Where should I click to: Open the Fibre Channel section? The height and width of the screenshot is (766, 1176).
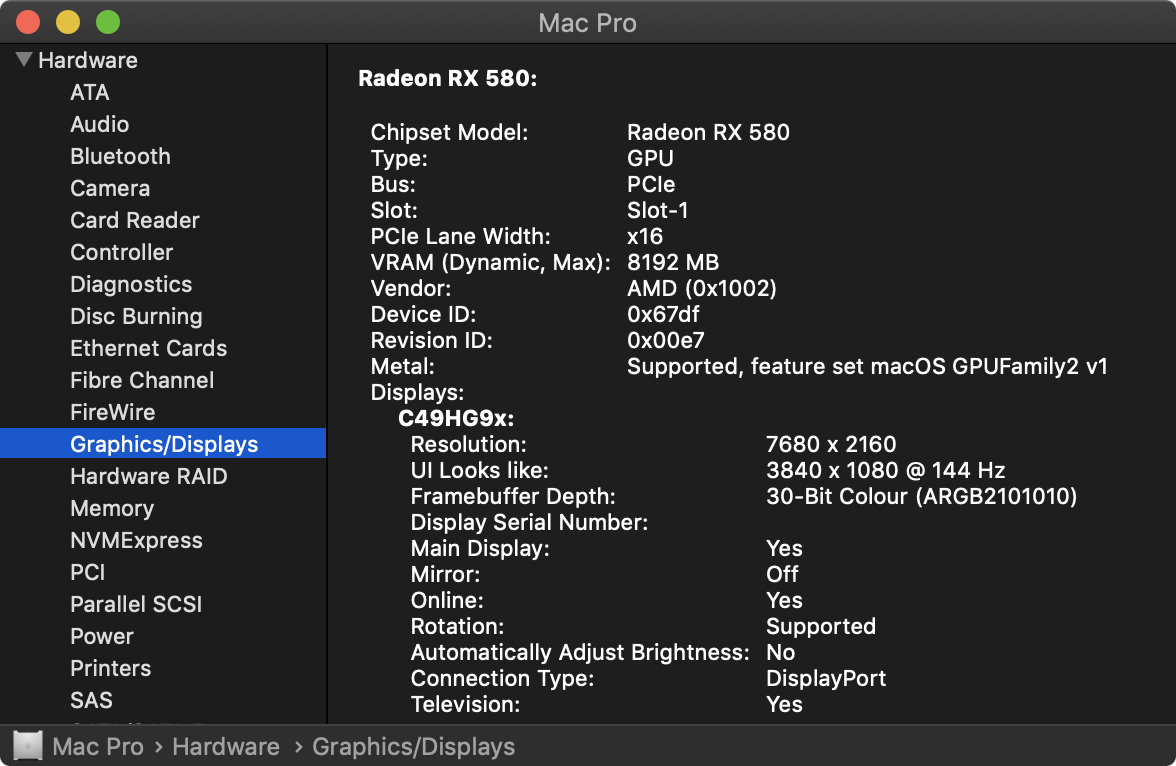click(142, 380)
